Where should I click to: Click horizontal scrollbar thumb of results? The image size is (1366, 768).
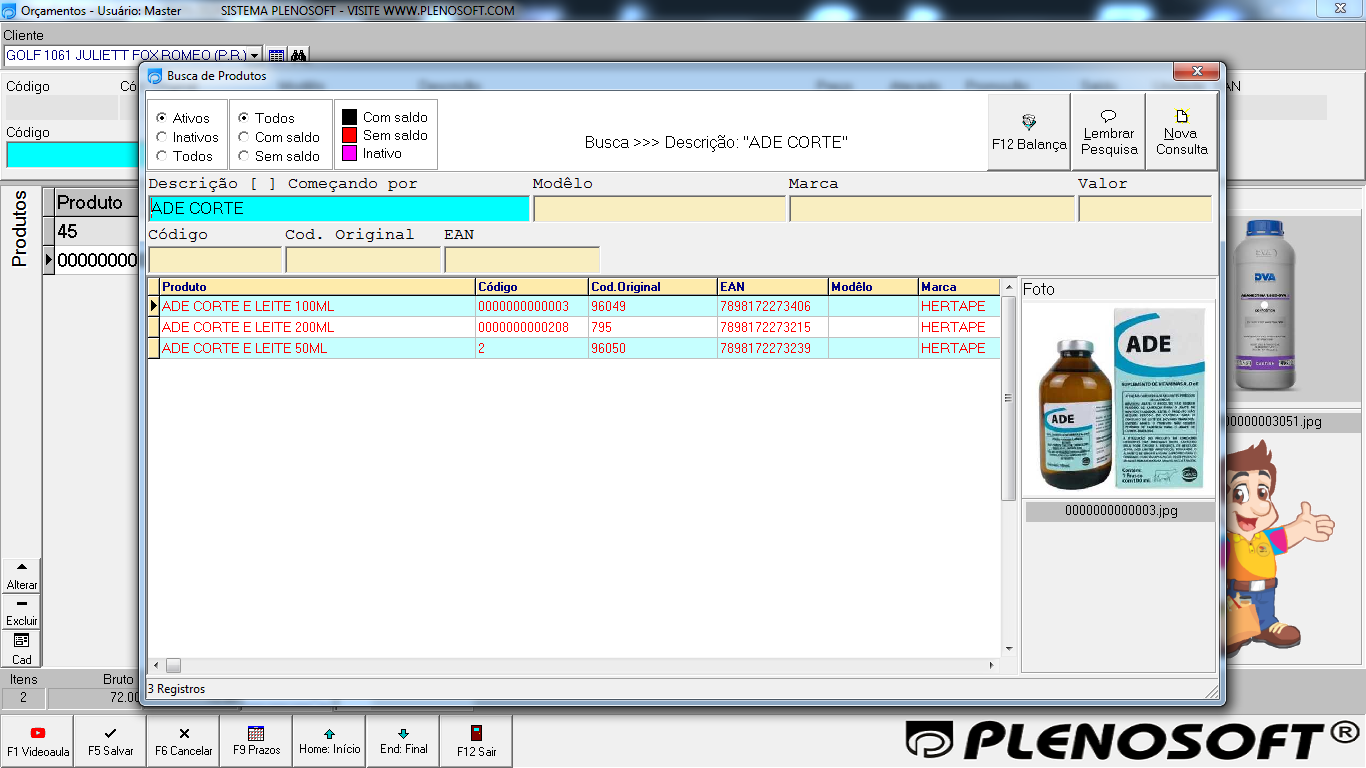(173, 665)
